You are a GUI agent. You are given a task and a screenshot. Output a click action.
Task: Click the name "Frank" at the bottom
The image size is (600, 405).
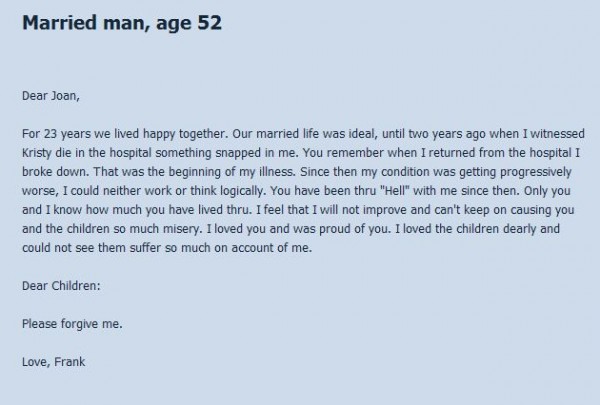coord(70,362)
